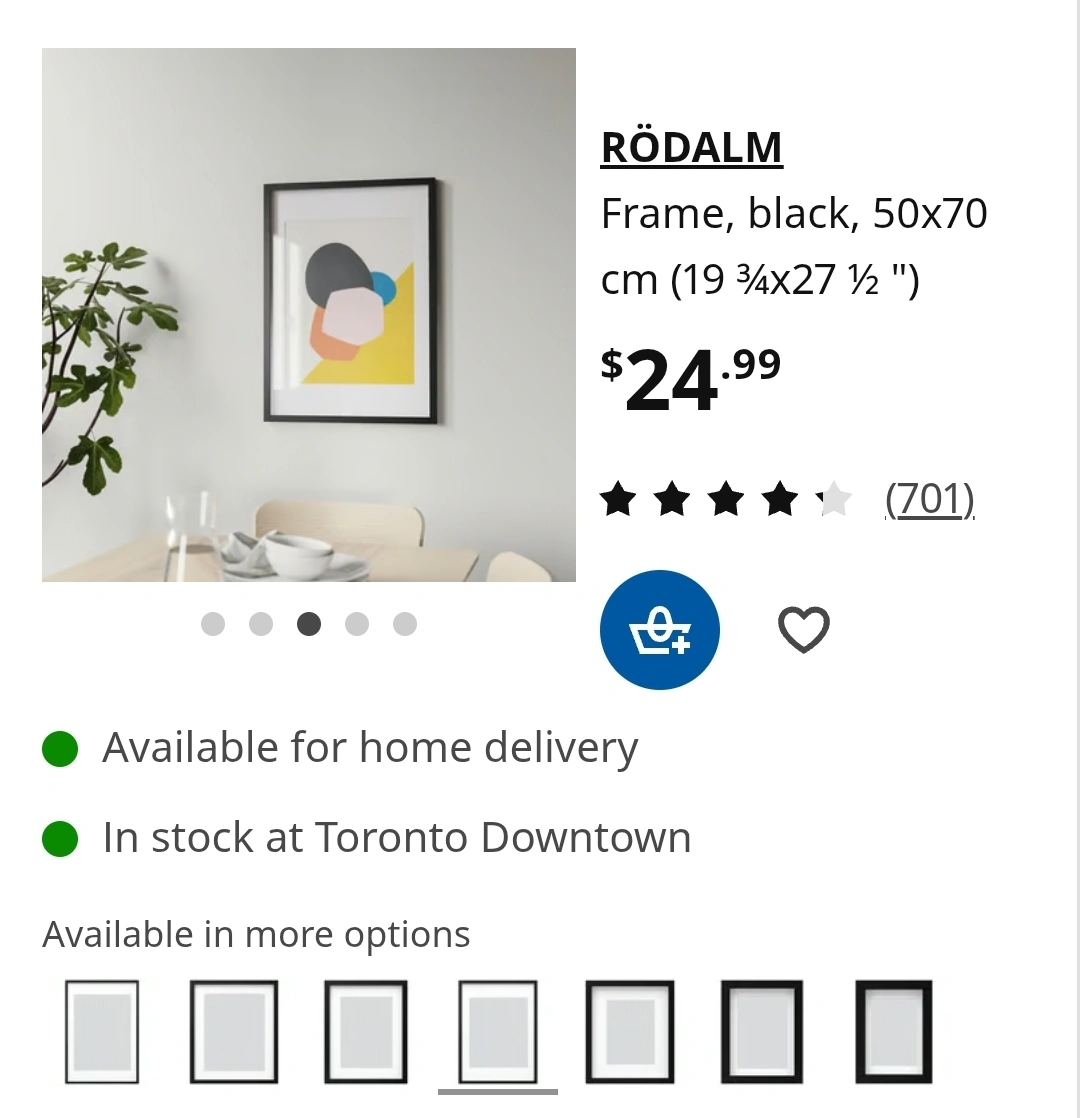Add RÖDALM frame to shopping bag
1080x1118 pixels.
[659, 630]
